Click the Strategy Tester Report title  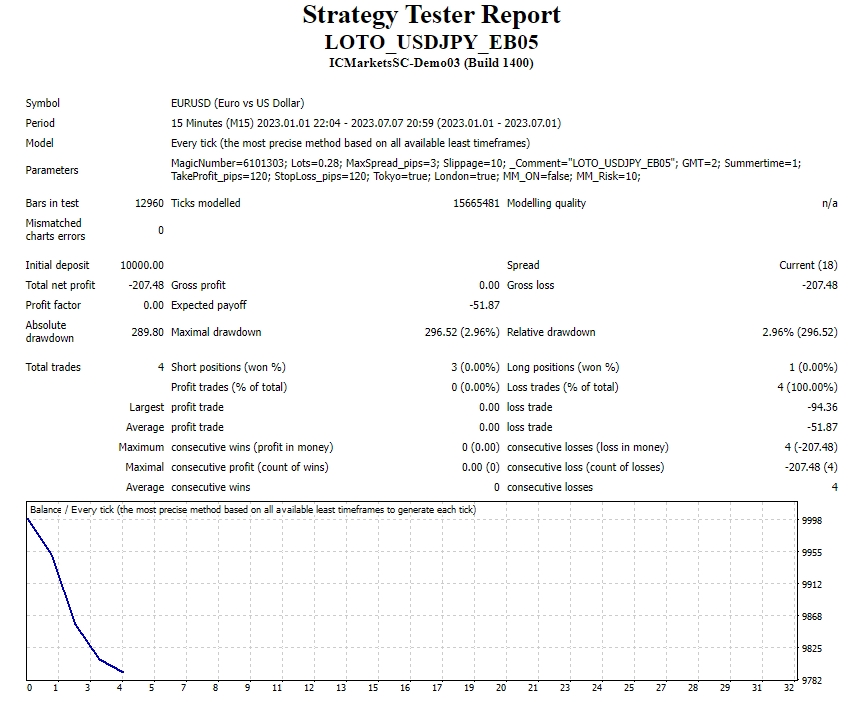pyautogui.click(x=432, y=16)
